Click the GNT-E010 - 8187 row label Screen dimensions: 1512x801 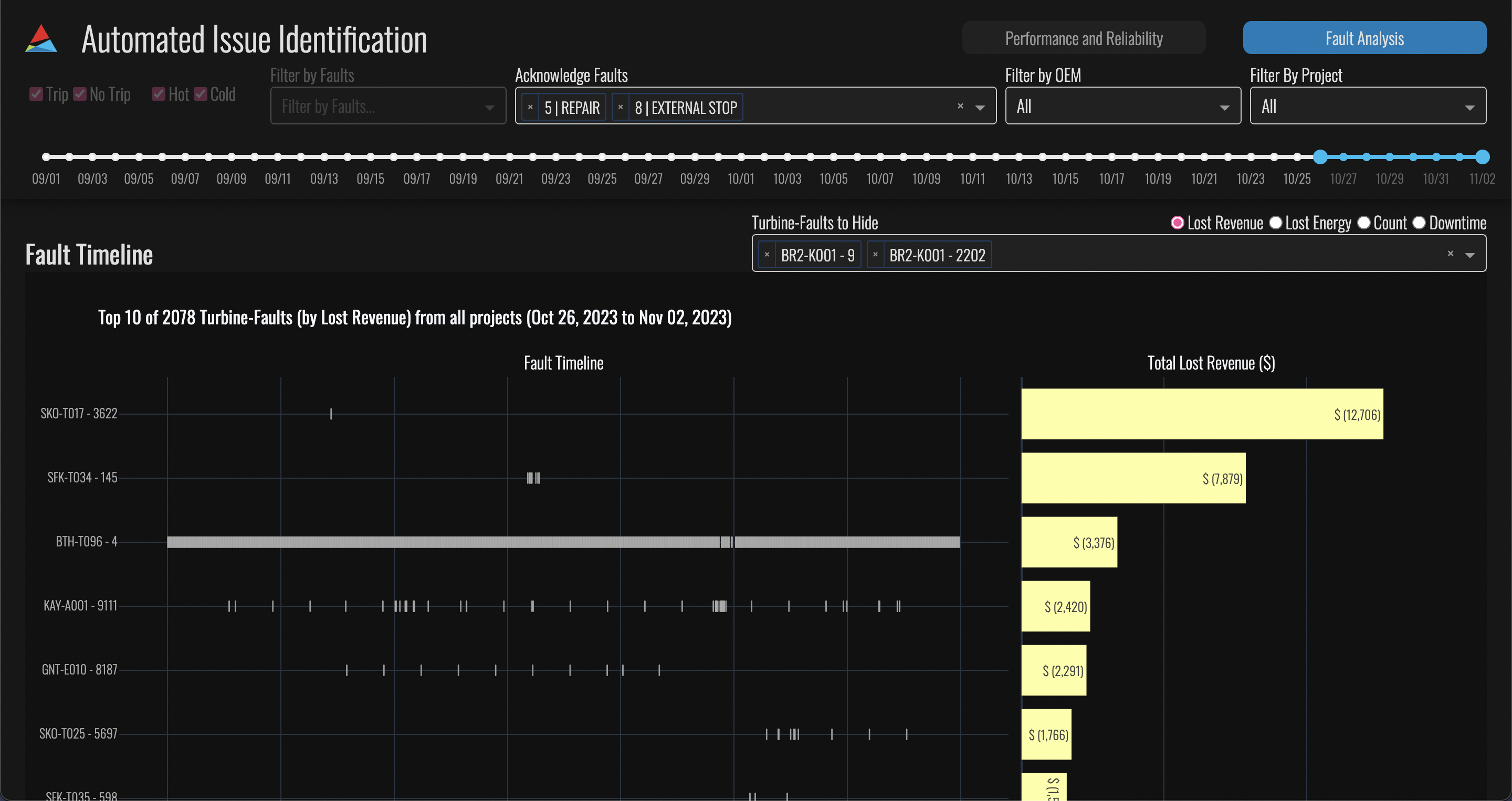tap(79, 670)
